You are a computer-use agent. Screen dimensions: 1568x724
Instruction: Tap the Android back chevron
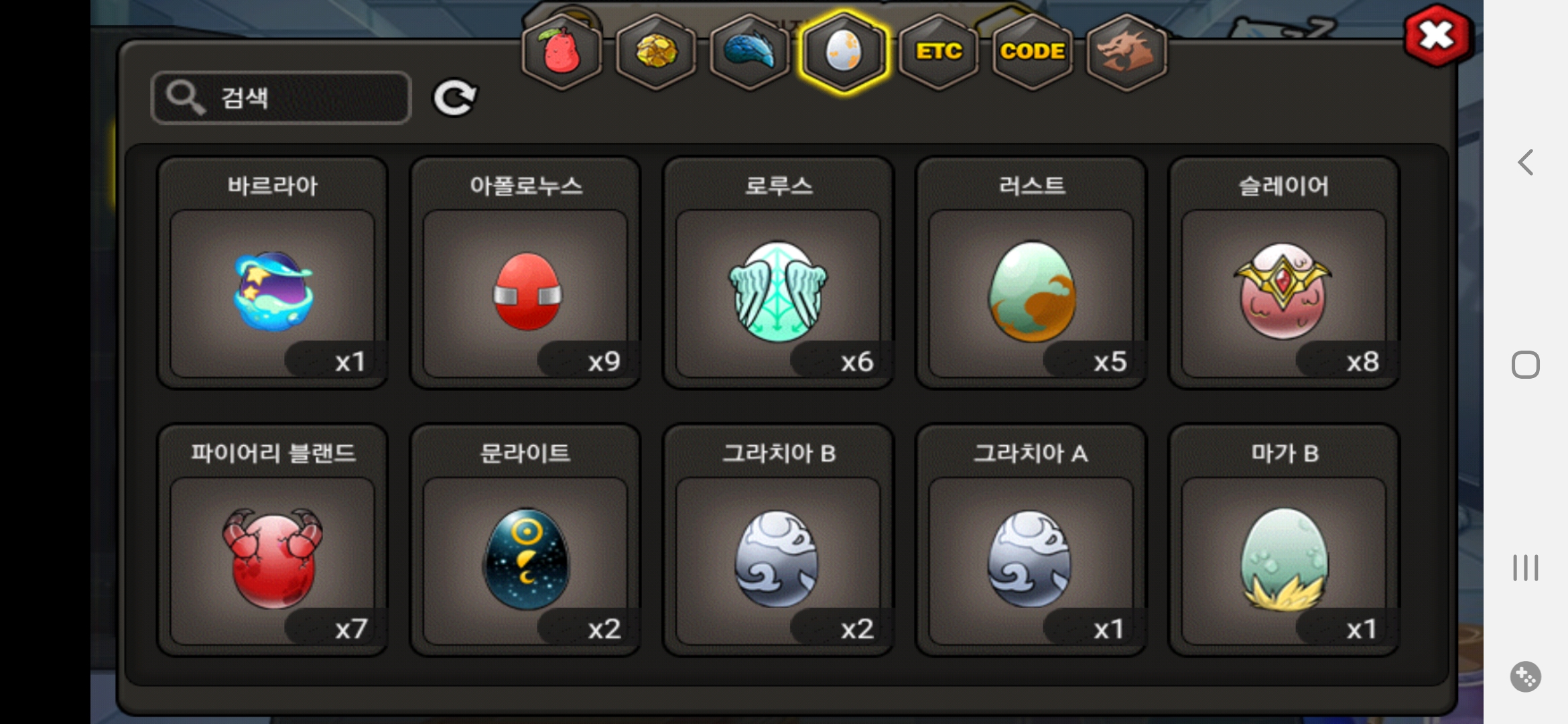(1526, 162)
